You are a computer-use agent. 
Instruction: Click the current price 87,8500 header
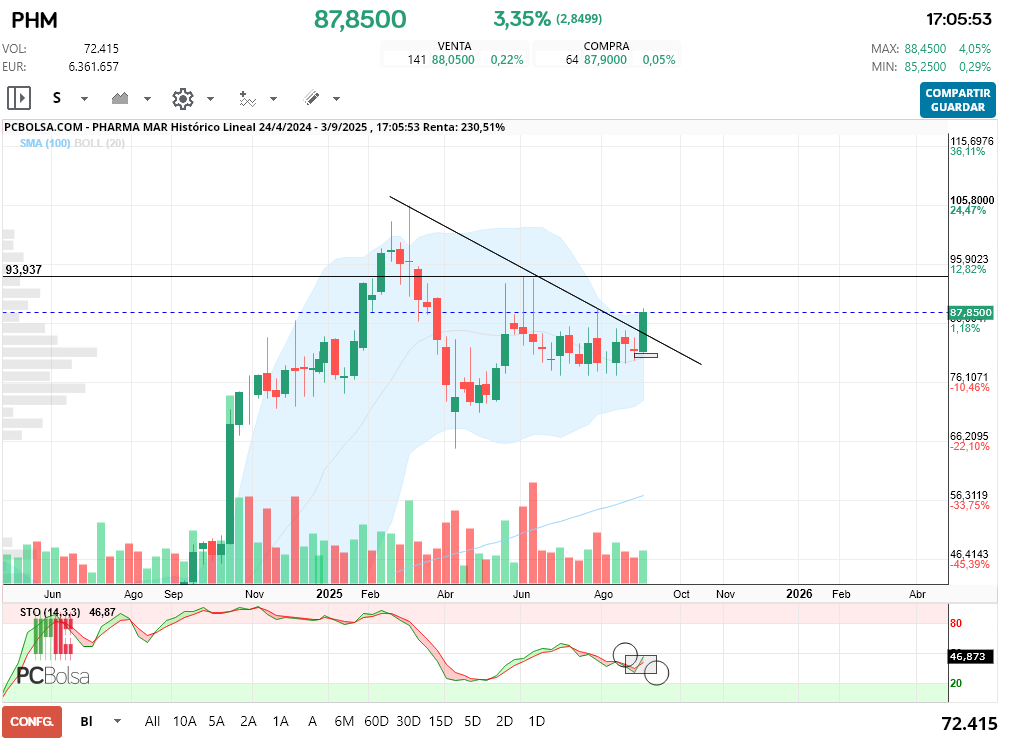coord(360,19)
